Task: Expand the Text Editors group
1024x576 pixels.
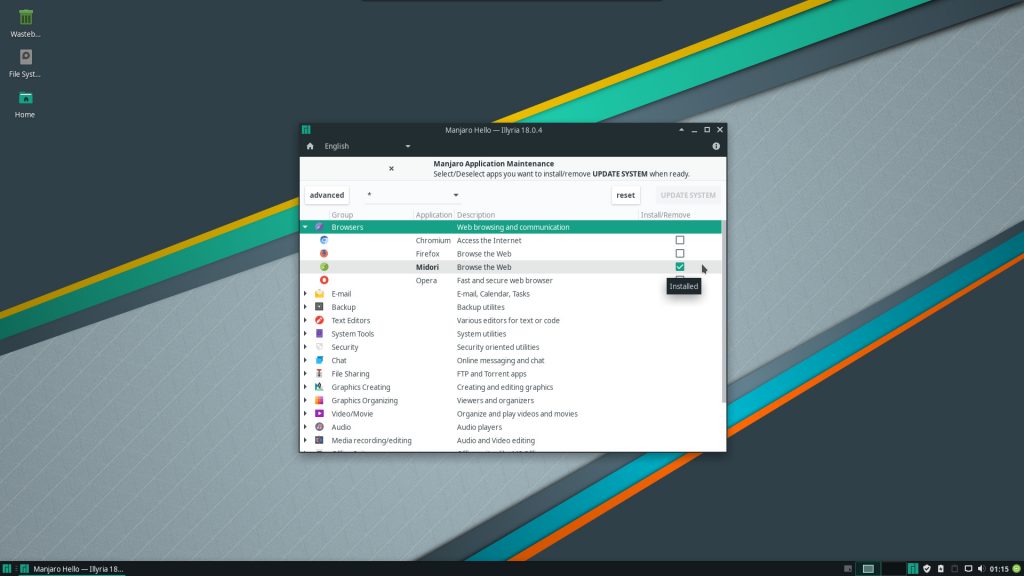Action: click(306, 320)
